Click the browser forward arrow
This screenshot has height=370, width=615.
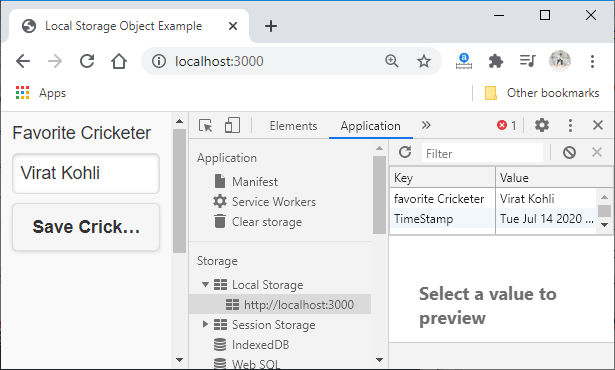55,61
